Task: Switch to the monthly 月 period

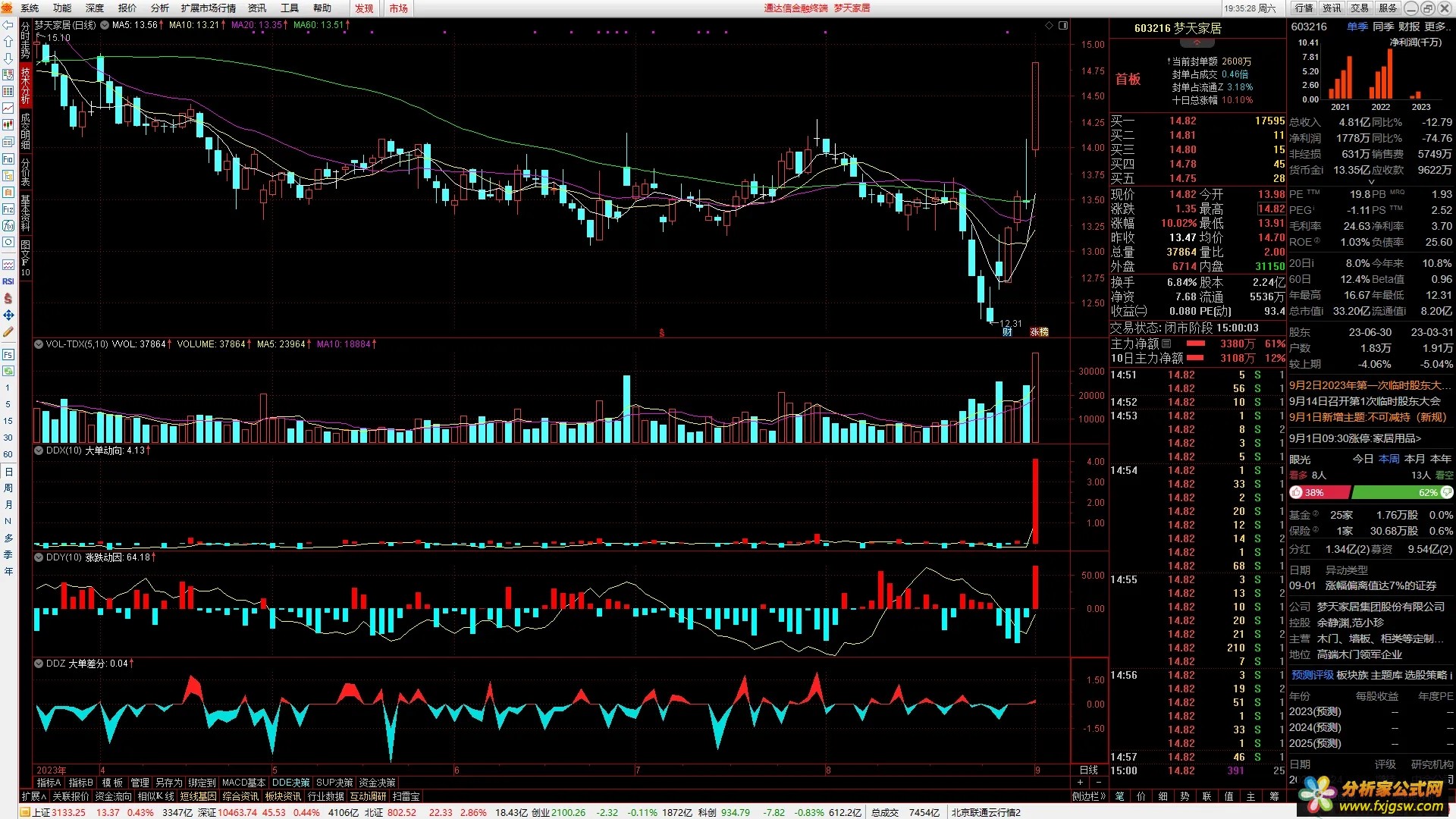Action: point(8,504)
